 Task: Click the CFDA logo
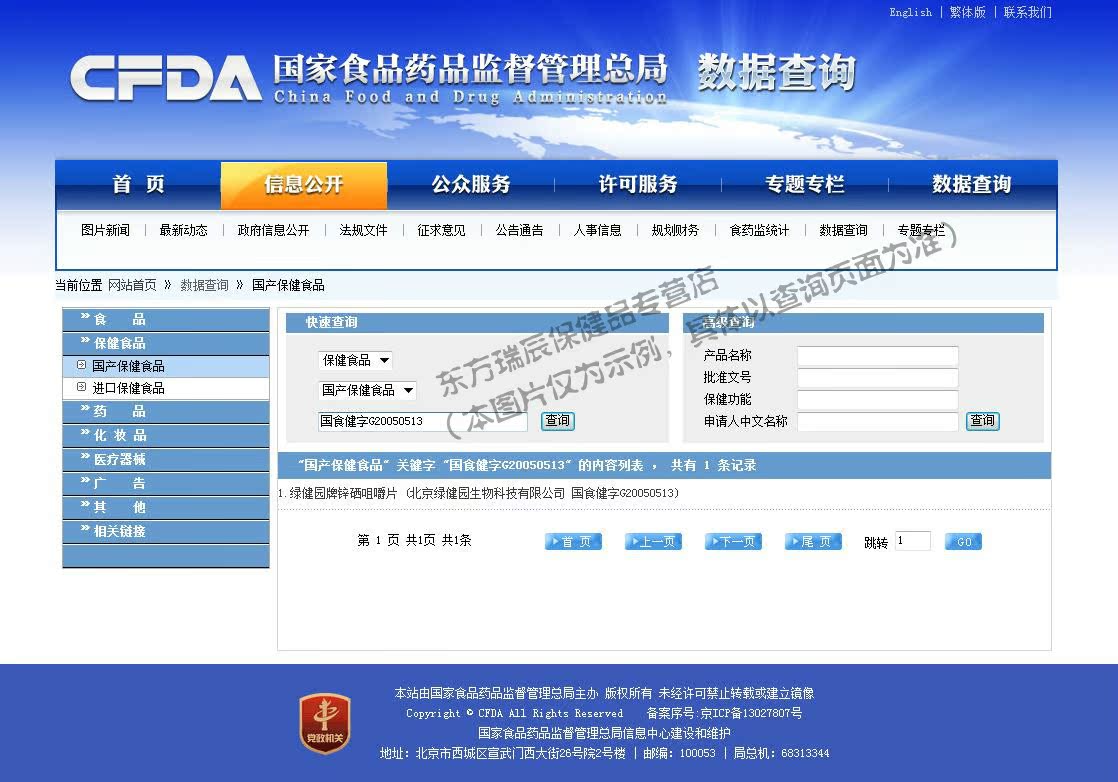pyautogui.click(x=165, y=78)
